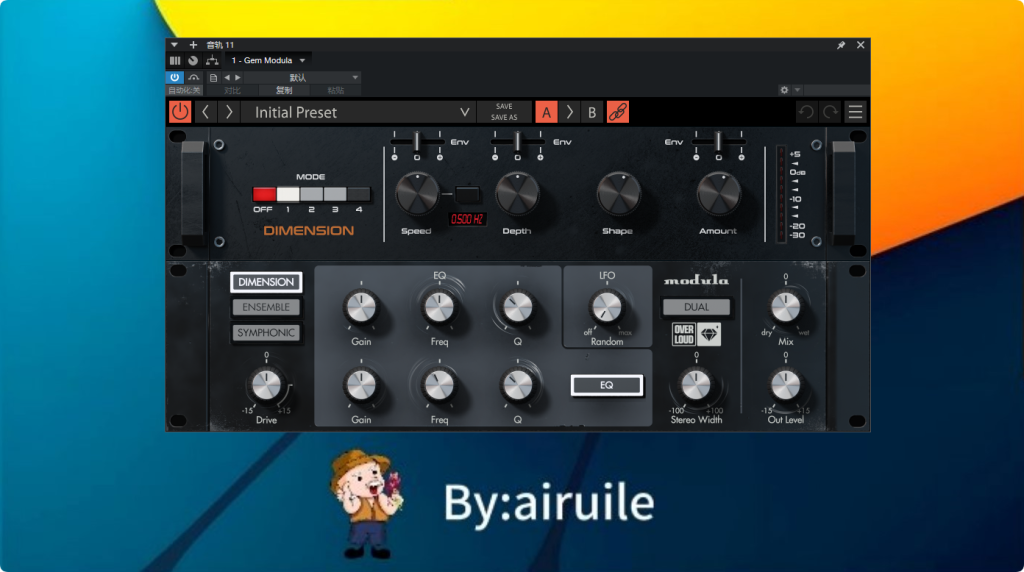Set MODE switch to position 3
The image size is (1024, 572).
click(335, 194)
